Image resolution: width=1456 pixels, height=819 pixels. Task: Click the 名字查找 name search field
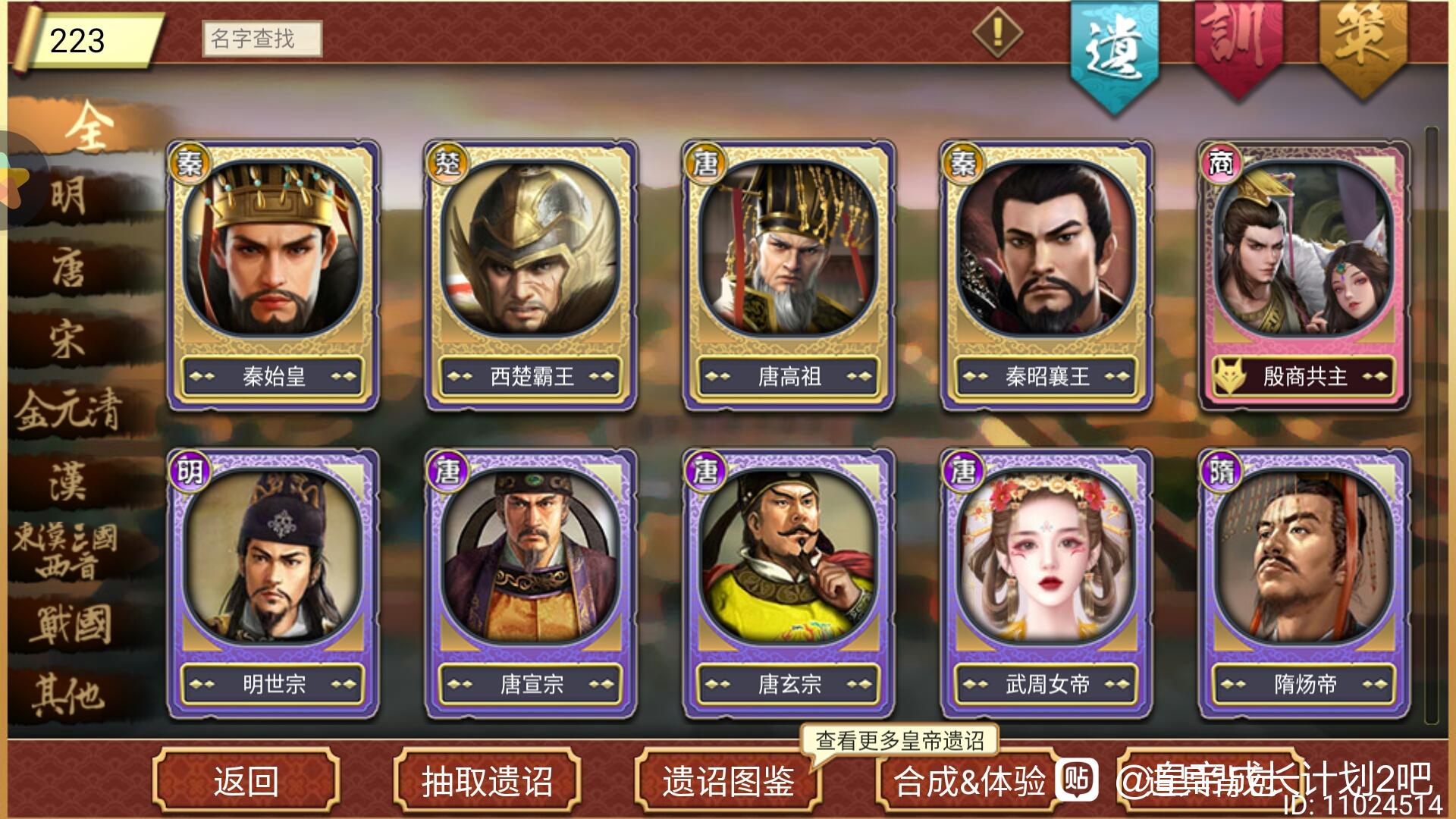pyautogui.click(x=262, y=39)
